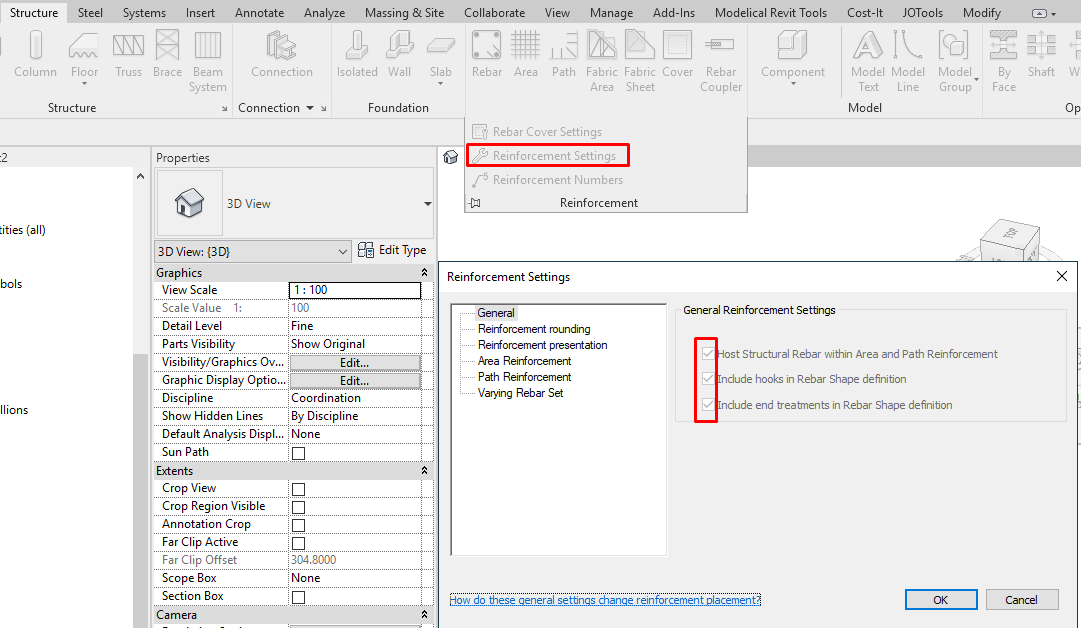
Task: Enable the Section Box checkbox
Action: [299, 597]
